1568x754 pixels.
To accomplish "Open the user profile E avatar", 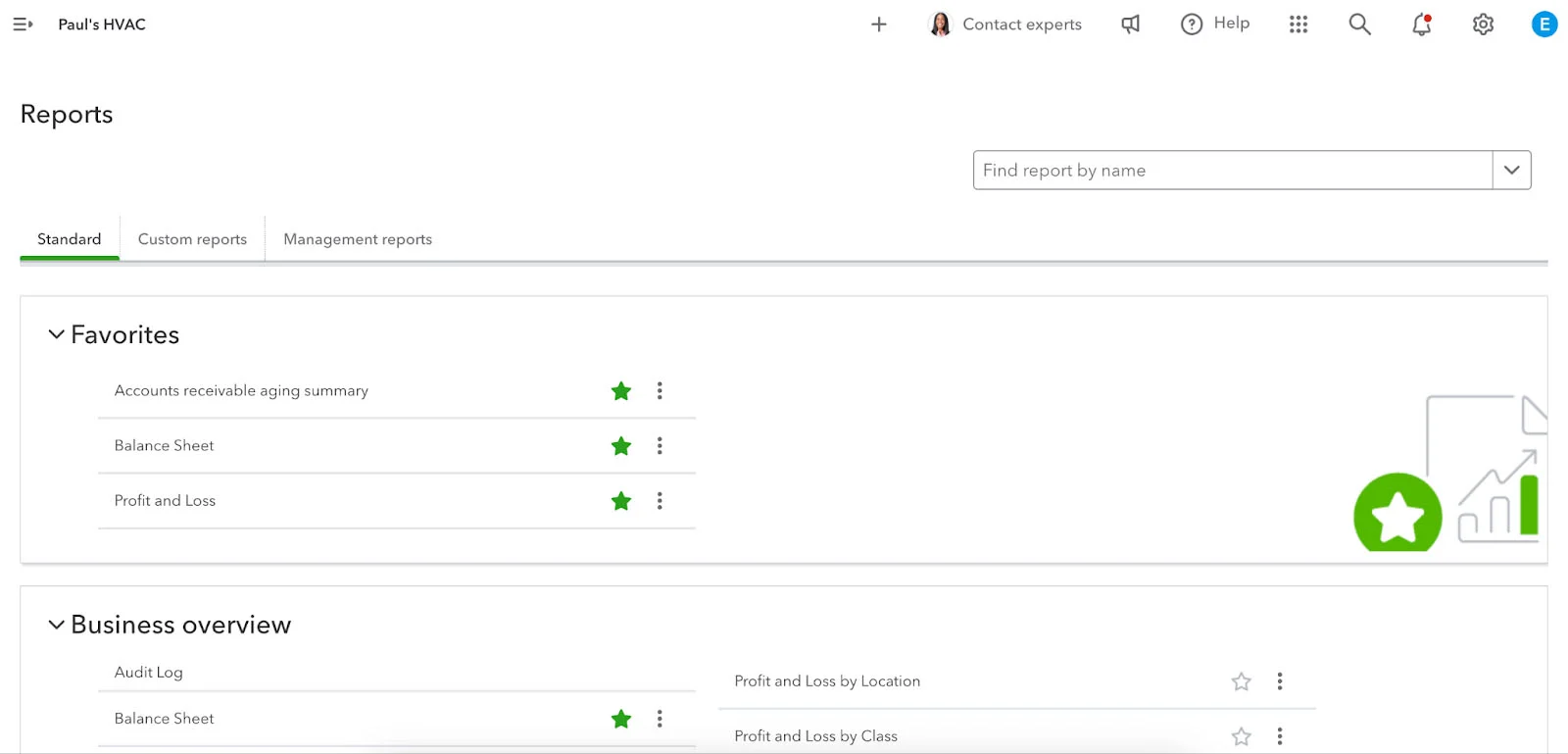I will 1544,25.
